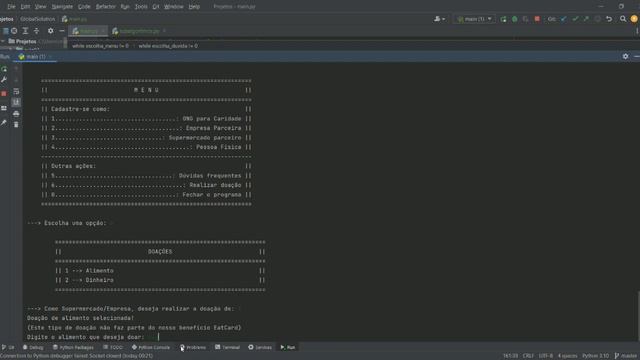Rollback changes with the undo arrow icon
Image resolution: width=640 pixels, height=360 pixels.
(x=609, y=19)
